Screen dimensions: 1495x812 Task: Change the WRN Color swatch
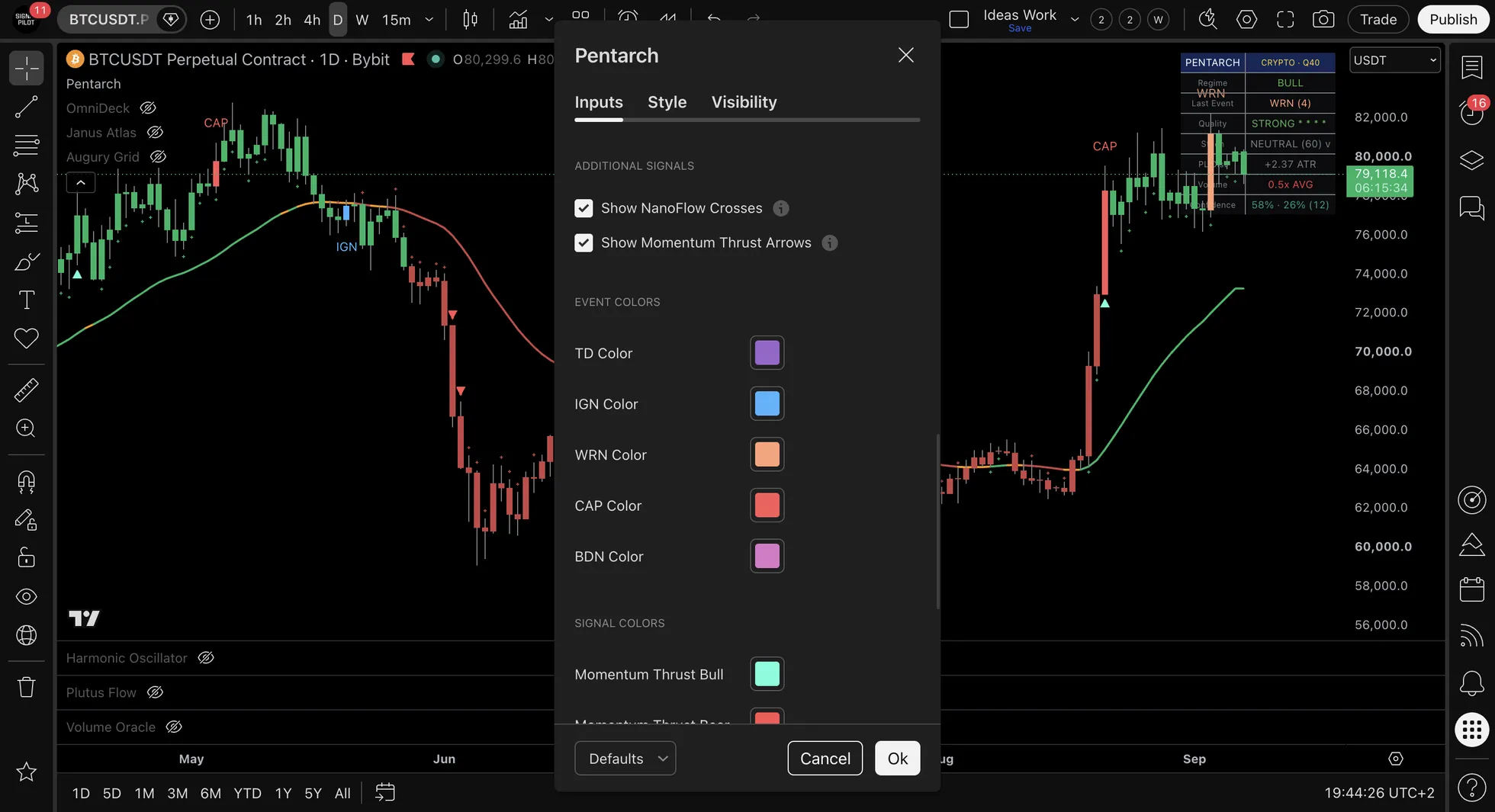click(767, 454)
